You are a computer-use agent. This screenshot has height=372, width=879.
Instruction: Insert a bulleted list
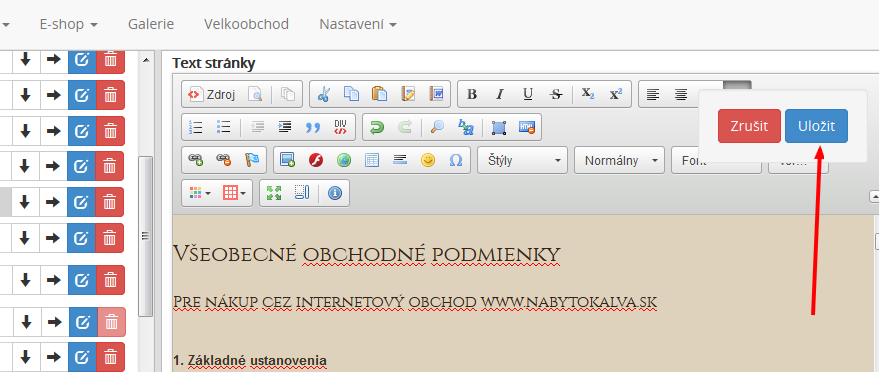[x=224, y=127]
